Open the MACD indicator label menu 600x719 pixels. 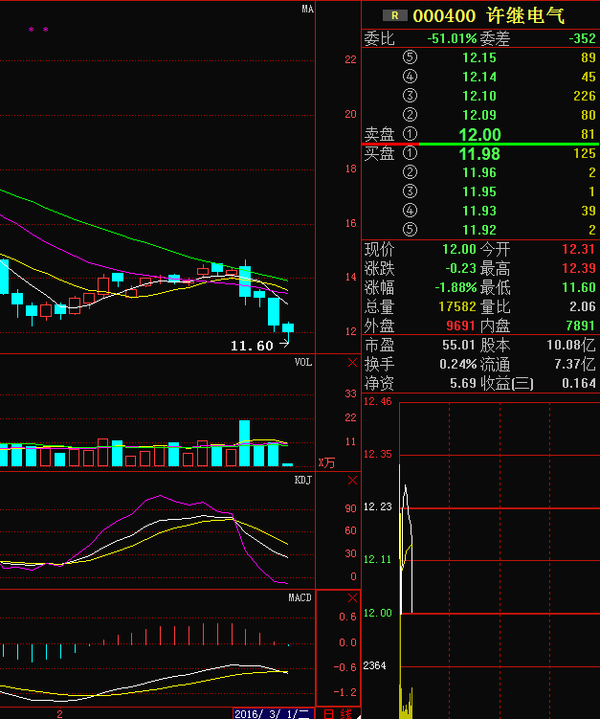(x=301, y=598)
